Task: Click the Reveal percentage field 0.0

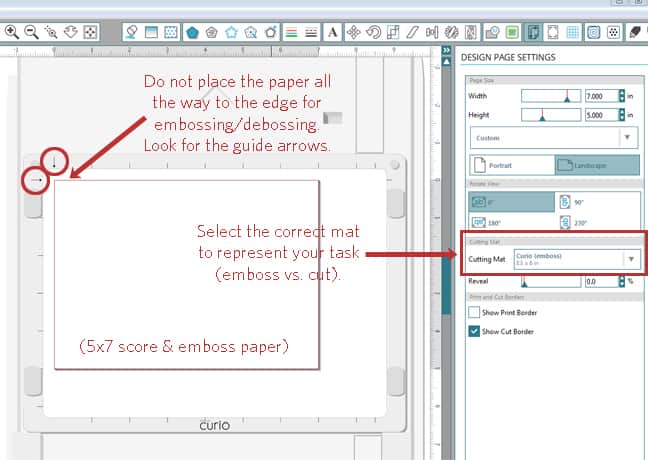Action: click(x=601, y=281)
